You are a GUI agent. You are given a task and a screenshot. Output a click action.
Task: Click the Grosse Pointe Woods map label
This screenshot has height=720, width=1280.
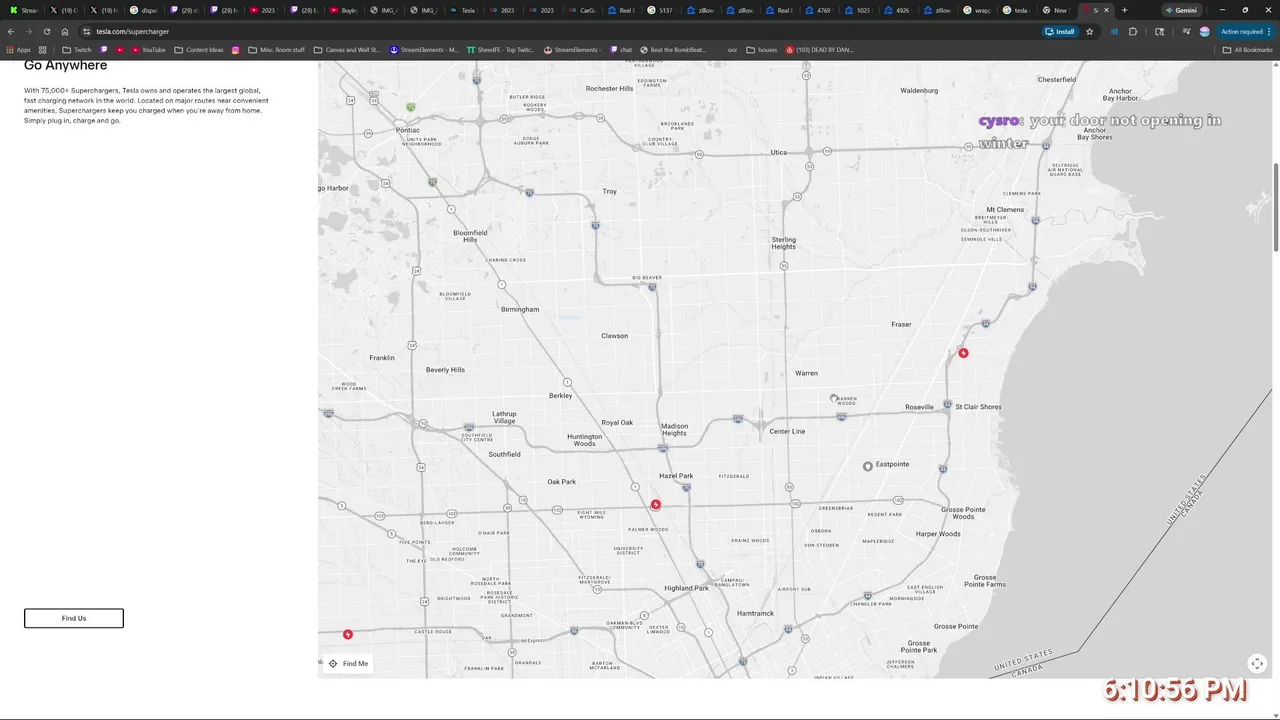tap(963, 513)
